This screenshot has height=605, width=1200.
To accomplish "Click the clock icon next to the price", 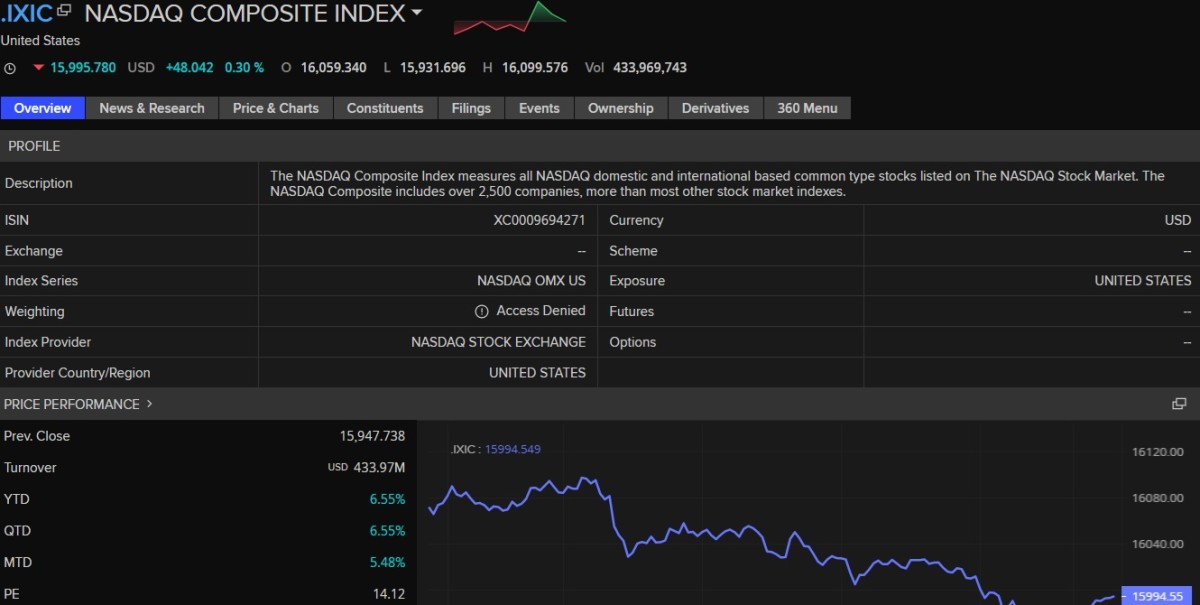I will [x=10, y=68].
